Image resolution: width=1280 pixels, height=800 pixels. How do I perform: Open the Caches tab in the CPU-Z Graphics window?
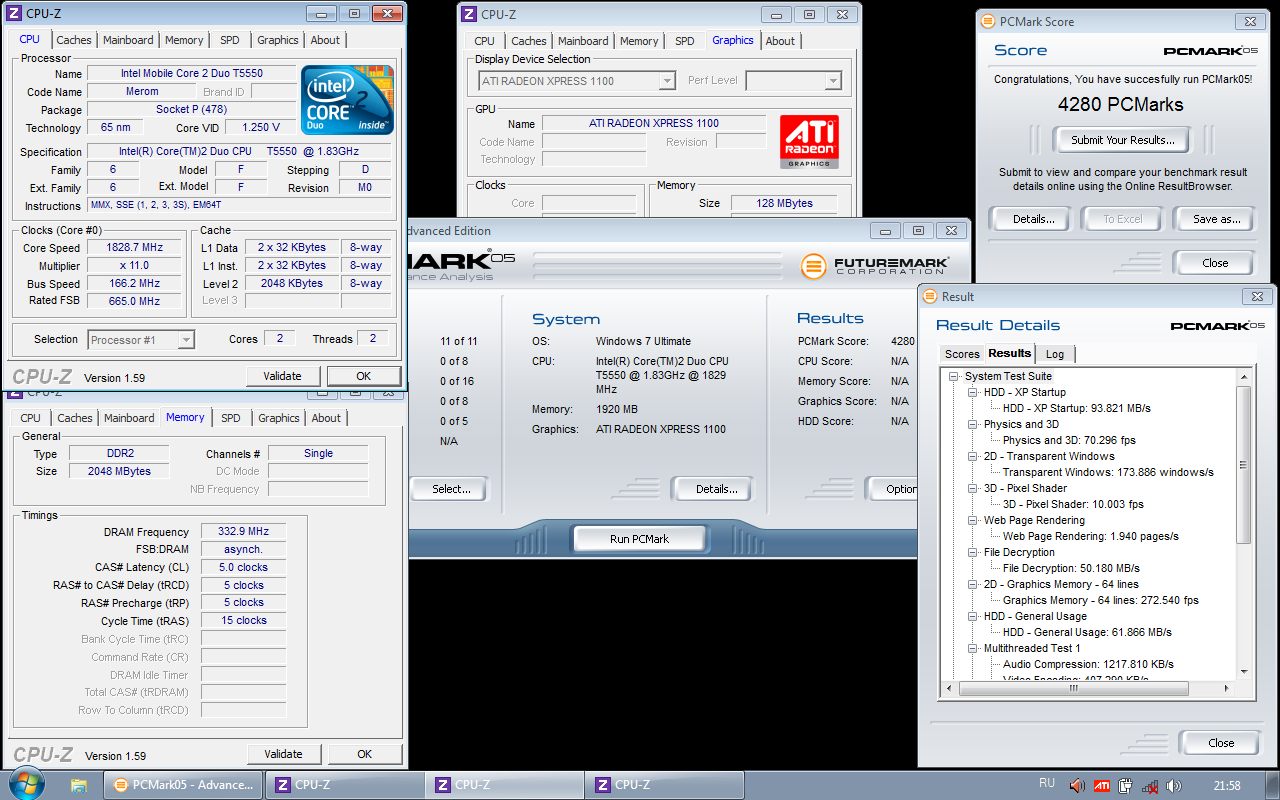(x=529, y=41)
